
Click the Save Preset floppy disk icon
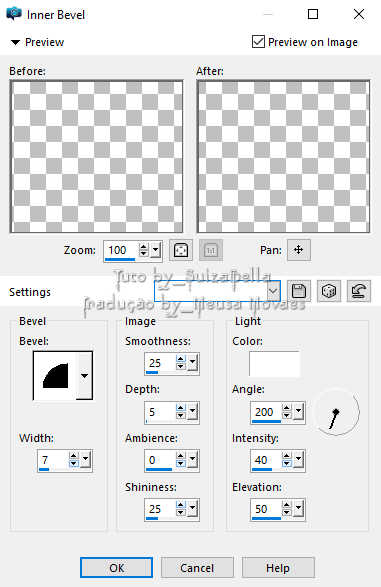299,291
